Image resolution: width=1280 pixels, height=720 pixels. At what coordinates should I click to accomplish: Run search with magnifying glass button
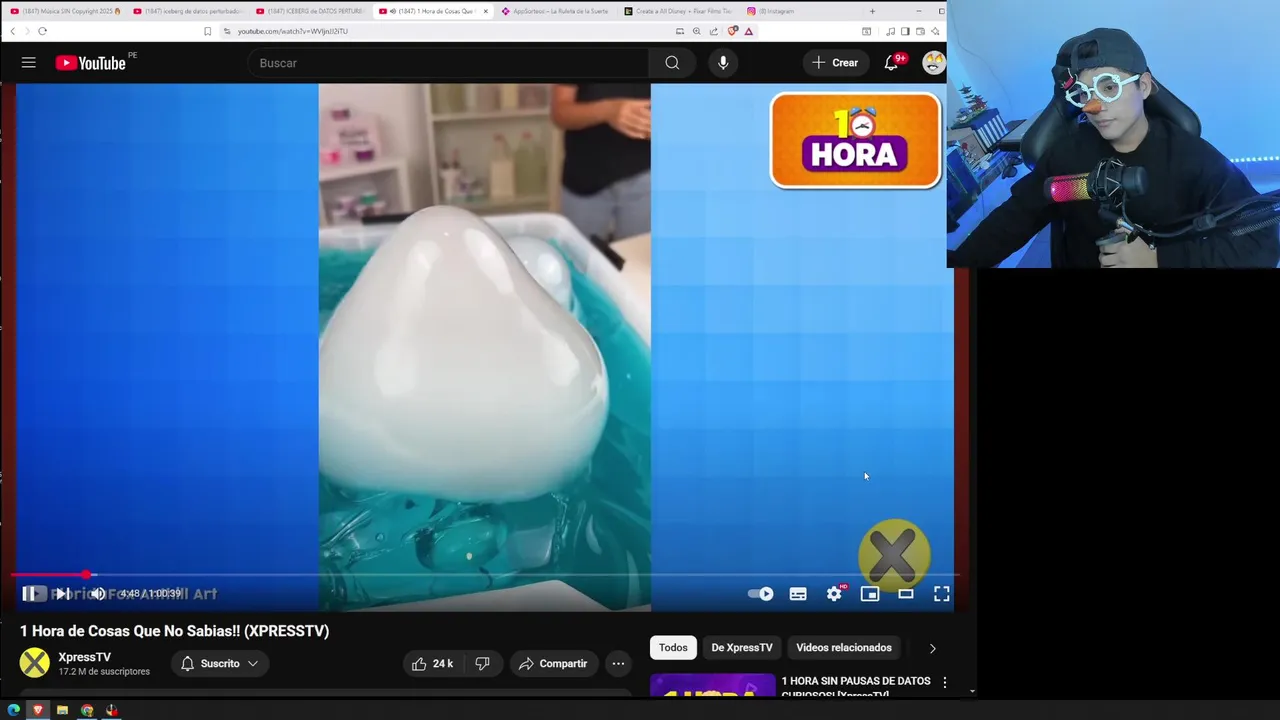click(672, 63)
